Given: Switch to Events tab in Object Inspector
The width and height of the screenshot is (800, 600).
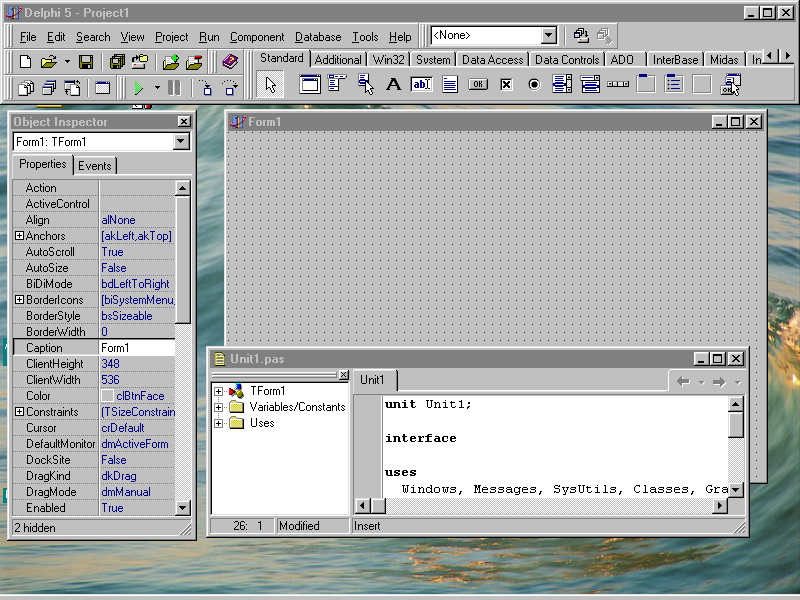Looking at the screenshot, I should tap(94, 166).
